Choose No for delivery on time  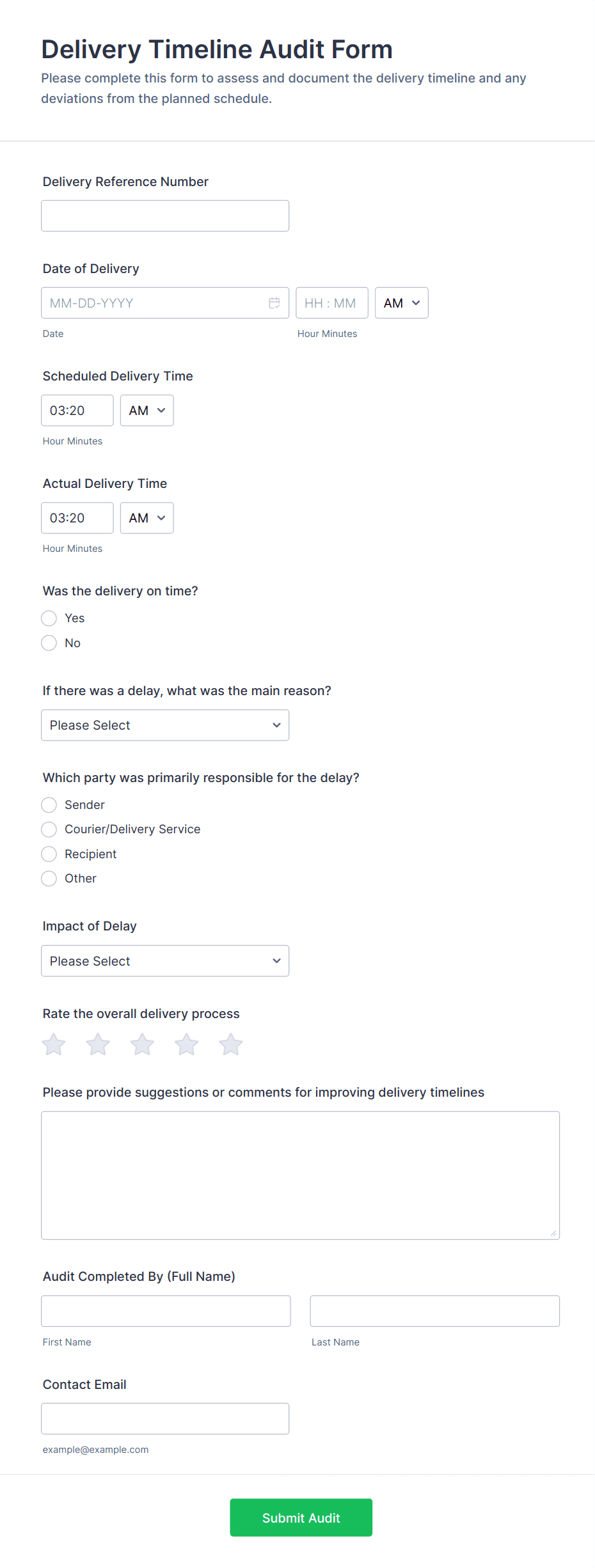[49, 643]
